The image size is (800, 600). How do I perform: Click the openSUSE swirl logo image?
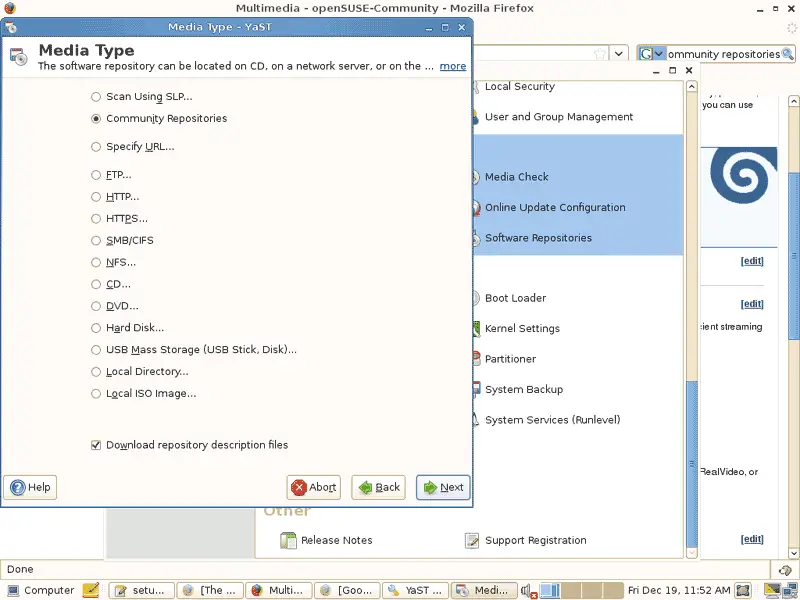click(743, 175)
